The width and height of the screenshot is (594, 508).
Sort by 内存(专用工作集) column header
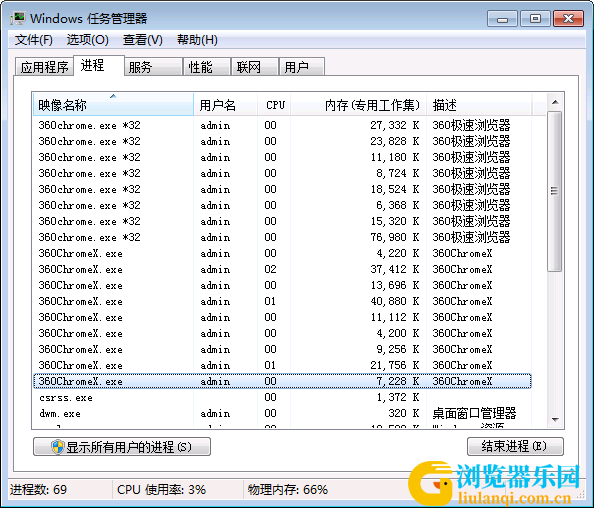(x=358, y=105)
